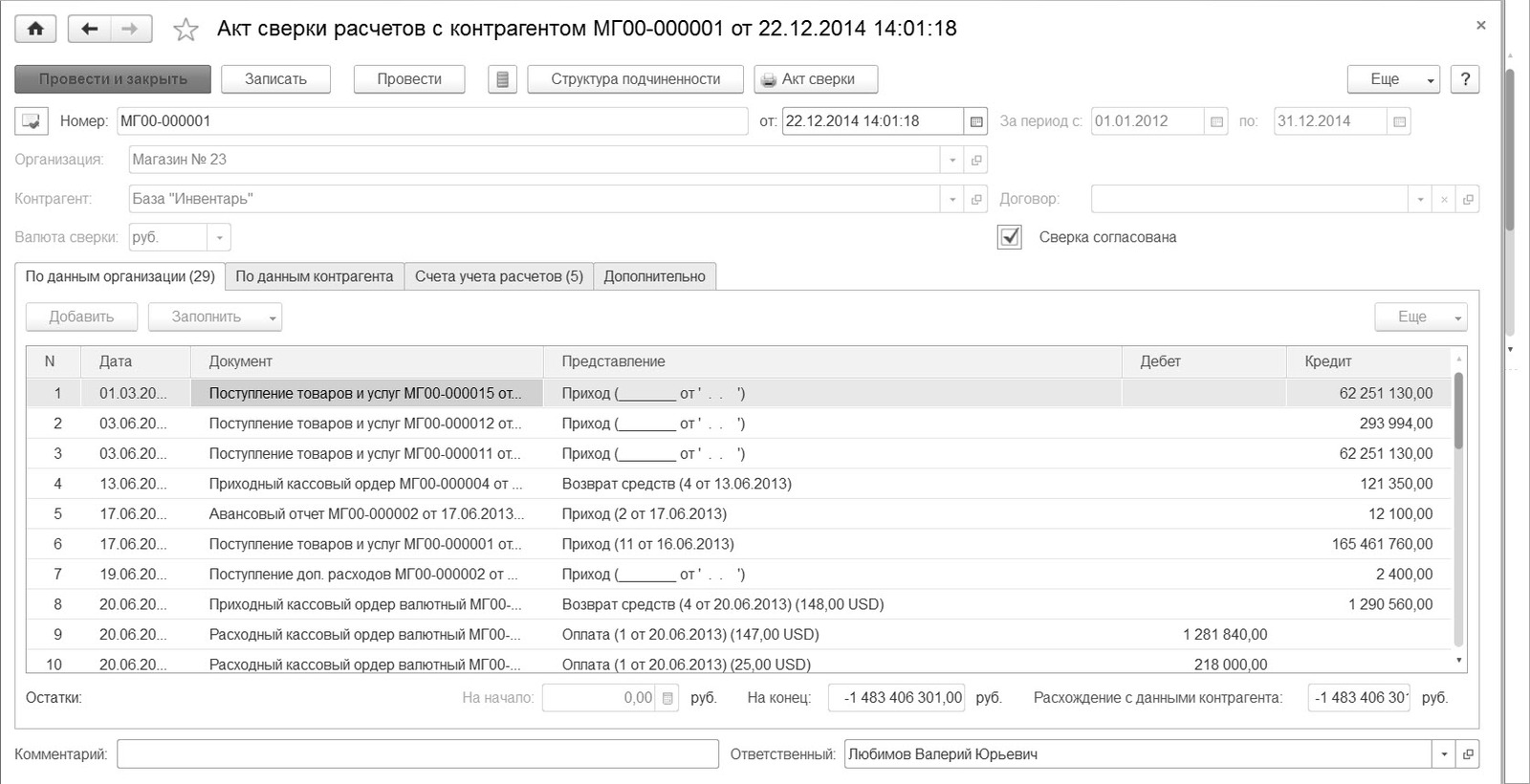Screen dimensions: 1530x784
Task: Click the debit value 1 281 840,00
Action: click(1225, 635)
